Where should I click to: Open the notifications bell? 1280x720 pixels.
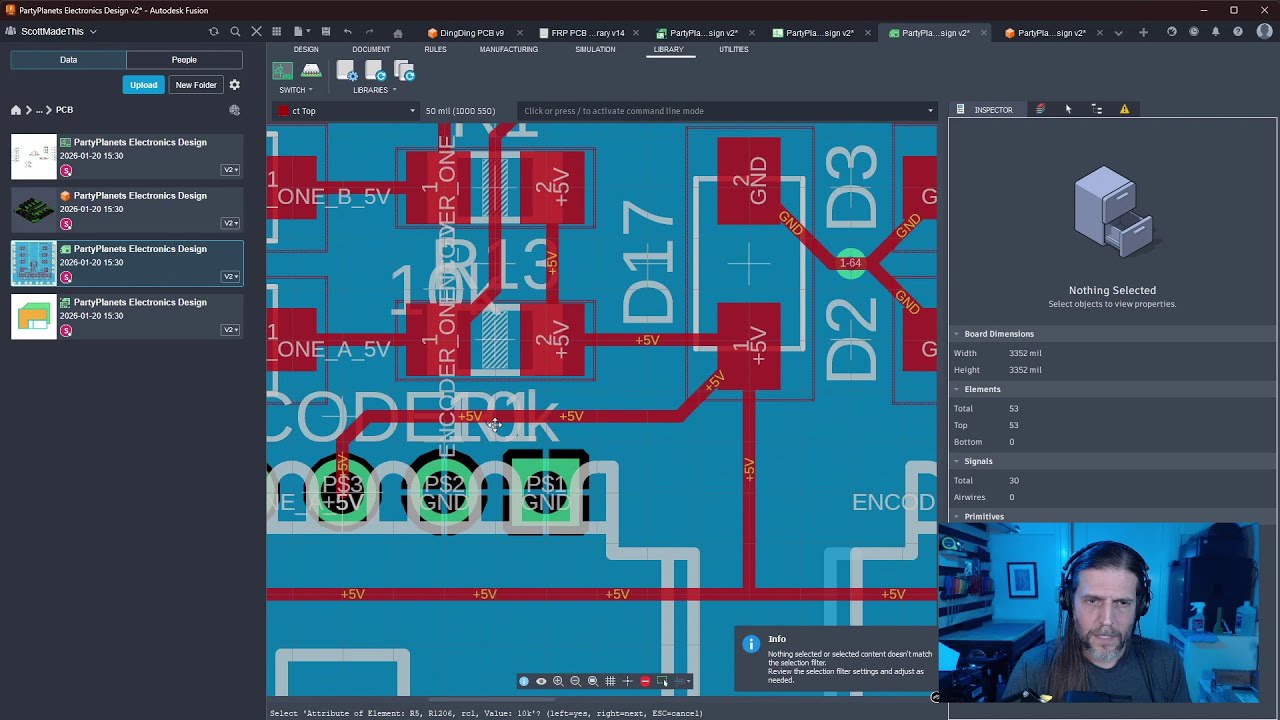1216,32
